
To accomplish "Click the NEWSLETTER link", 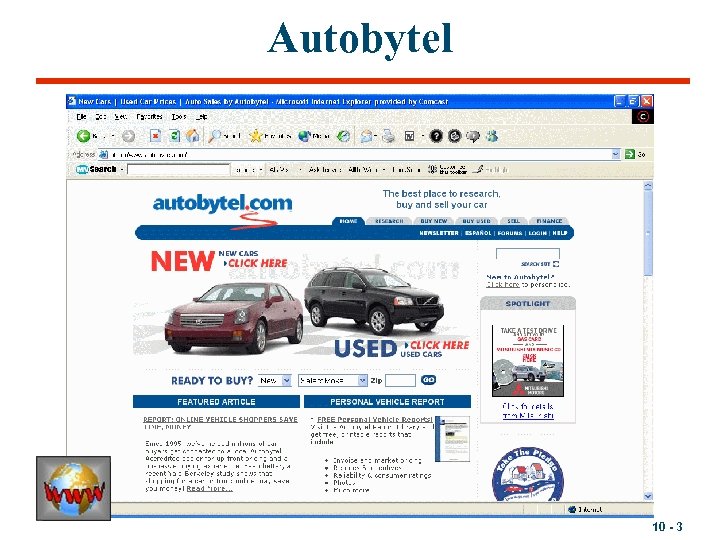I will [x=439, y=233].
